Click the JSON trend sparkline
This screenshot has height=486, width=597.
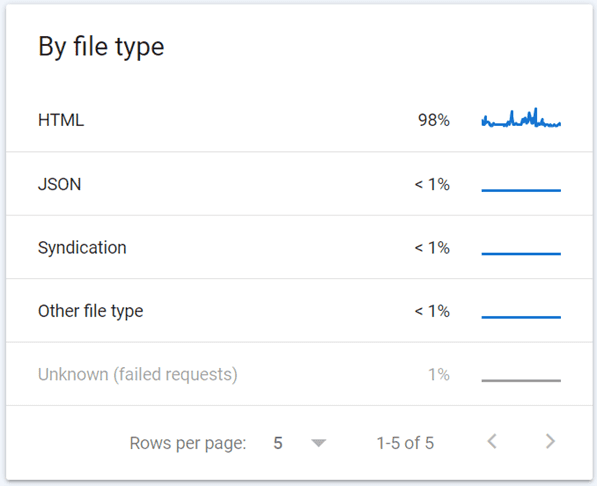click(x=521, y=190)
